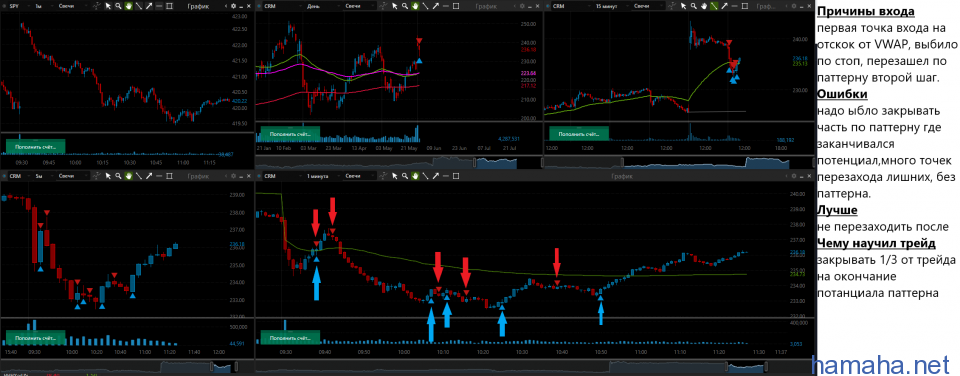Click the График title of CRM 1-minute chart
The width and height of the screenshot is (960, 376).
coord(621,176)
